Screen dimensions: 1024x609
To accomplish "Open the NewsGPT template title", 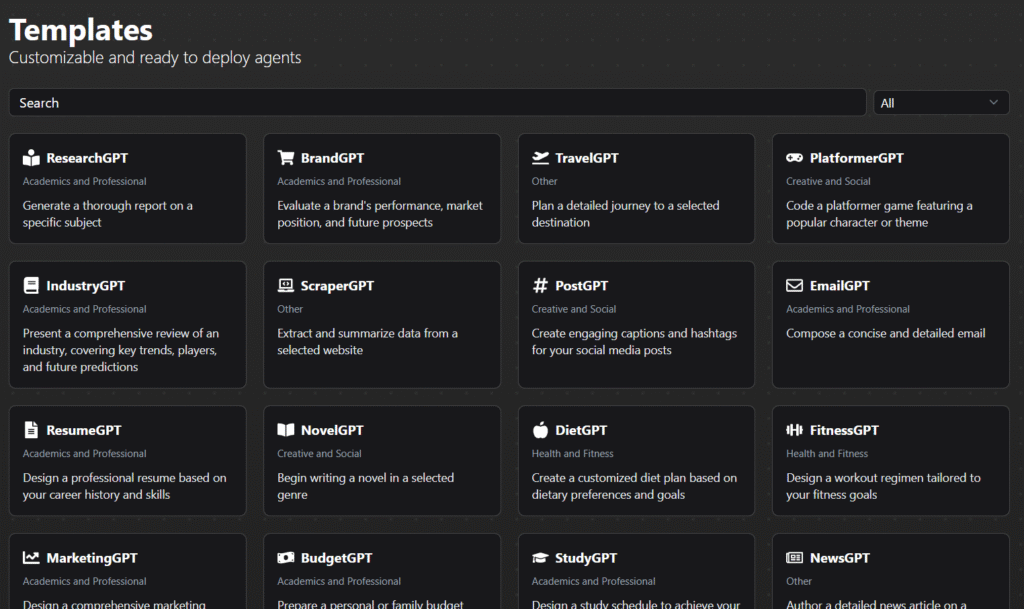I will point(840,558).
